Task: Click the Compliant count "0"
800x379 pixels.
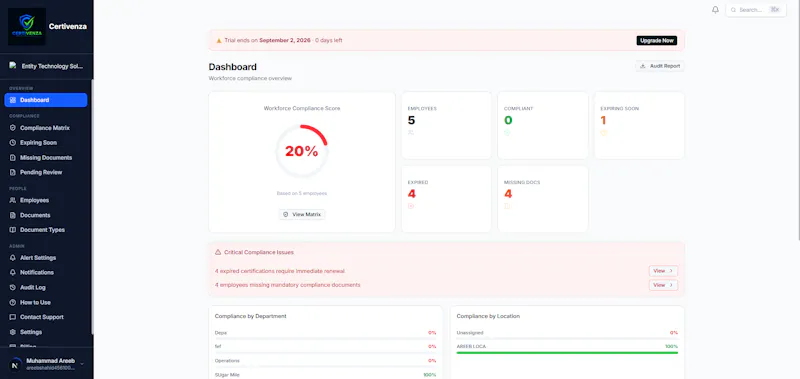Action: pyautogui.click(x=508, y=120)
